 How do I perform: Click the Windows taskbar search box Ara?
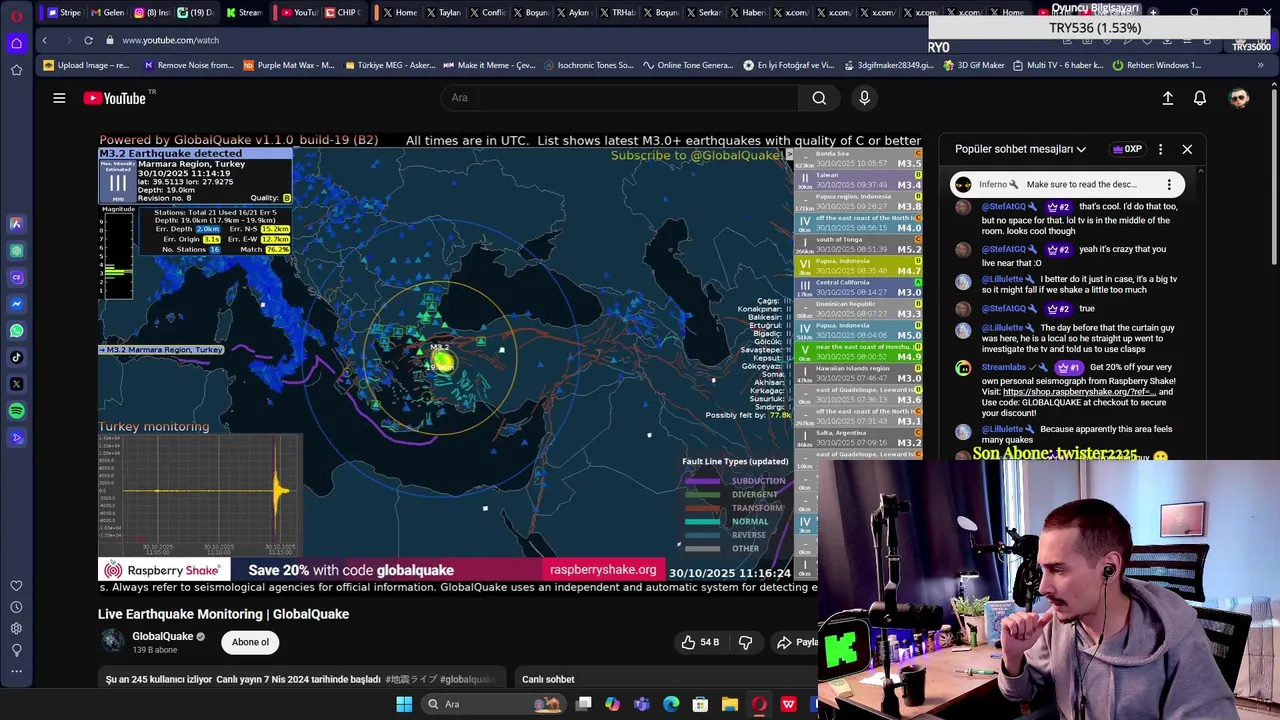(492, 704)
